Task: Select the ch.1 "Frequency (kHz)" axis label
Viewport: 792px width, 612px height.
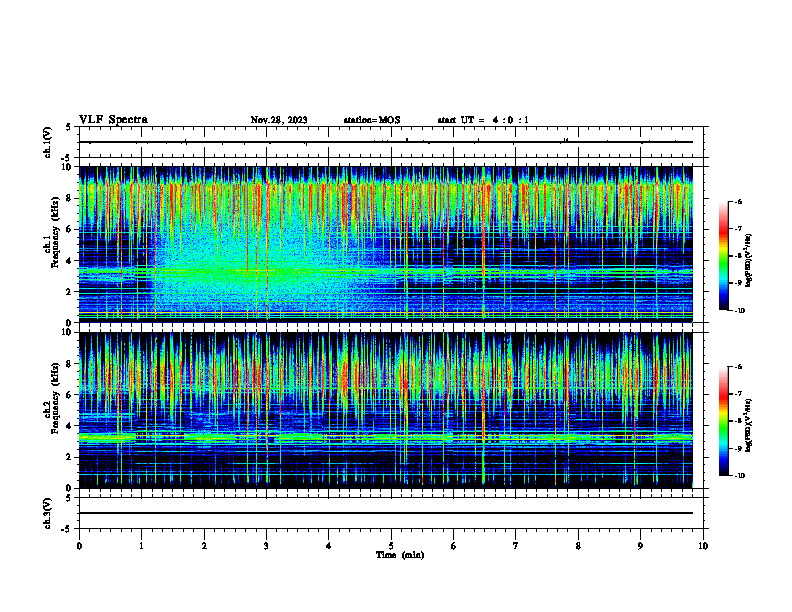Action: click(55, 232)
